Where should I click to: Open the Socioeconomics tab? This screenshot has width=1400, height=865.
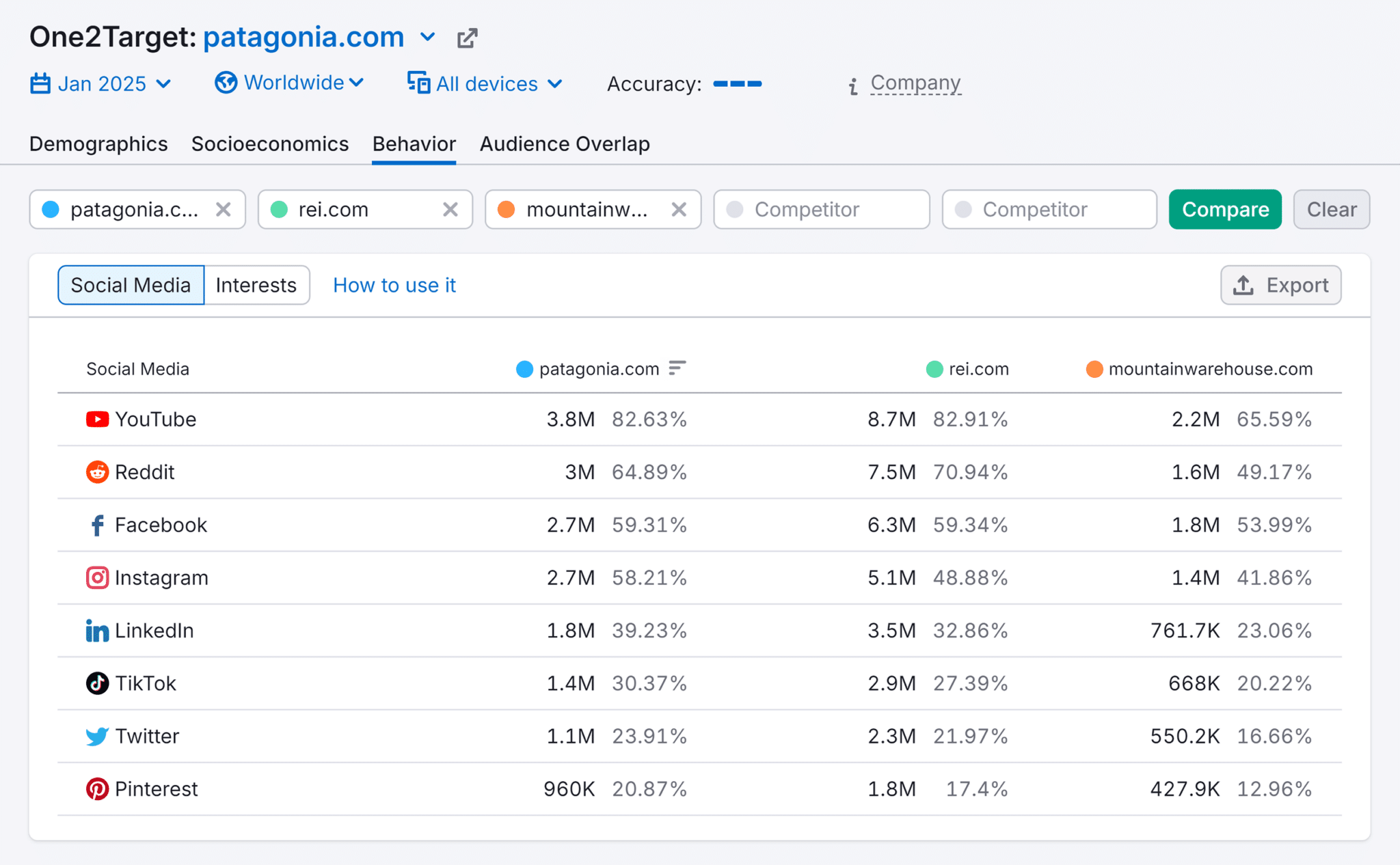[270, 143]
